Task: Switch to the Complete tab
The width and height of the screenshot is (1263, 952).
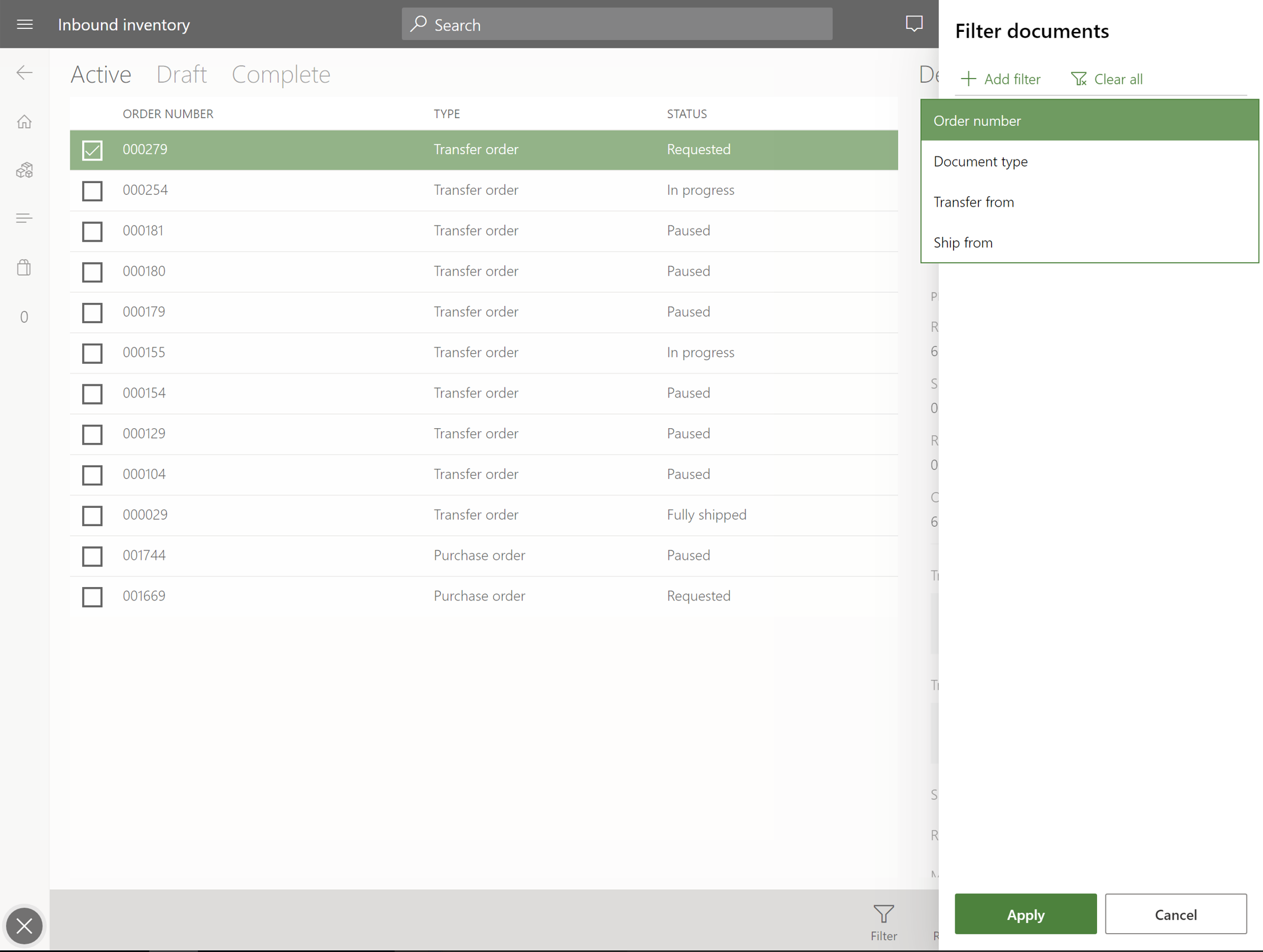Action: [x=281, y=73]
